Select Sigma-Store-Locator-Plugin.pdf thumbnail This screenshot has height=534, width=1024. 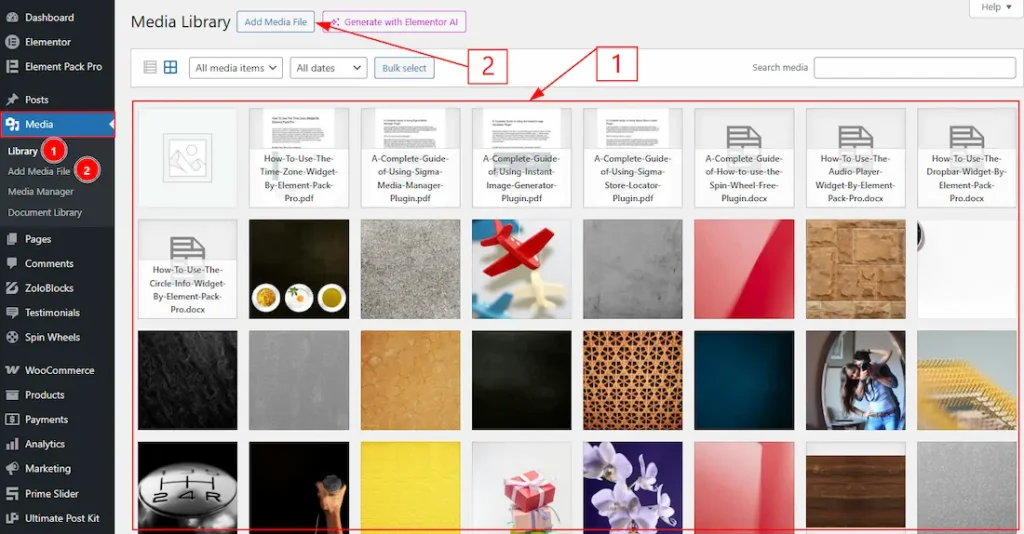tap(633, 158)
